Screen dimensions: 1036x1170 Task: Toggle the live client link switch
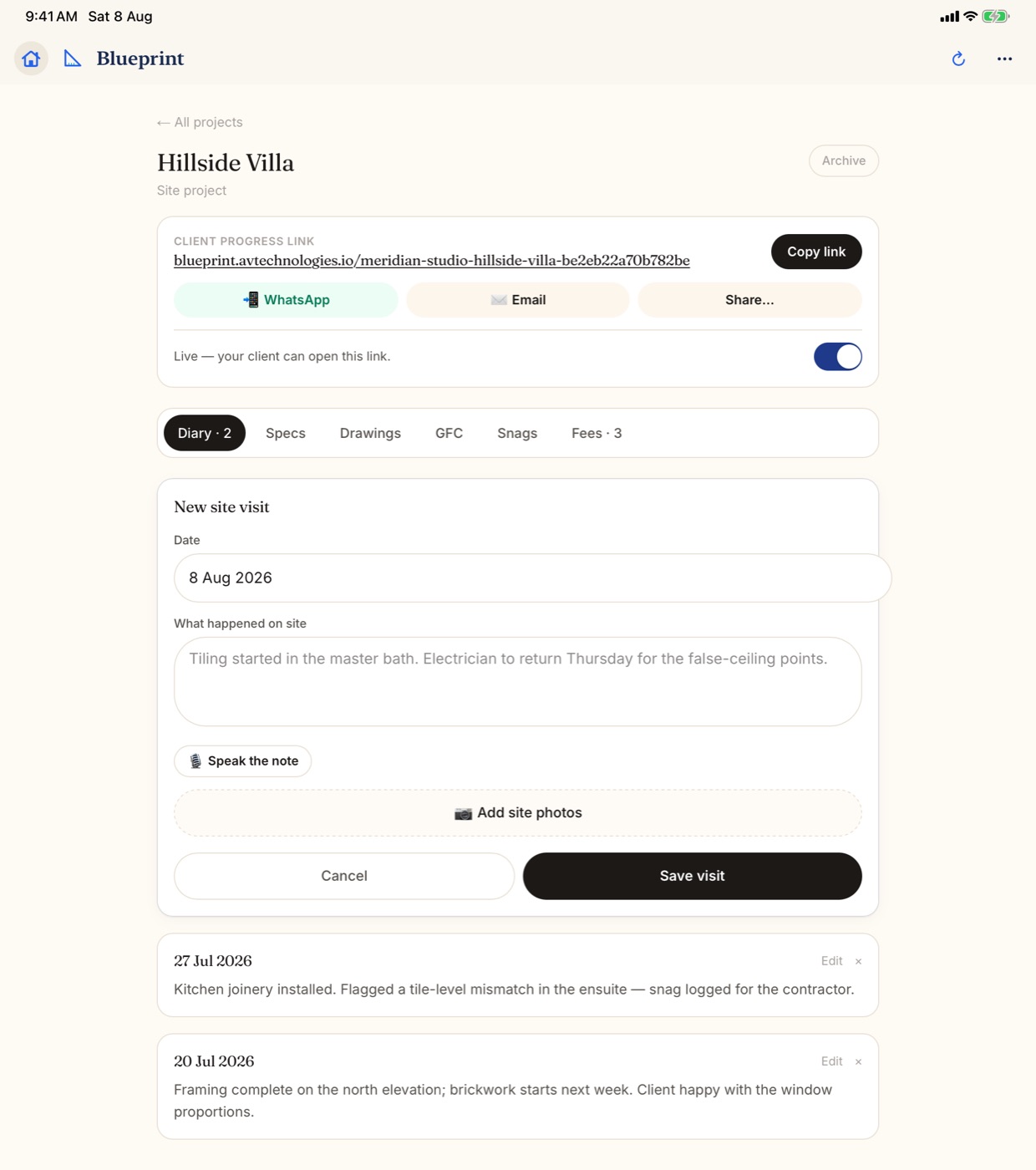(838, 357)
